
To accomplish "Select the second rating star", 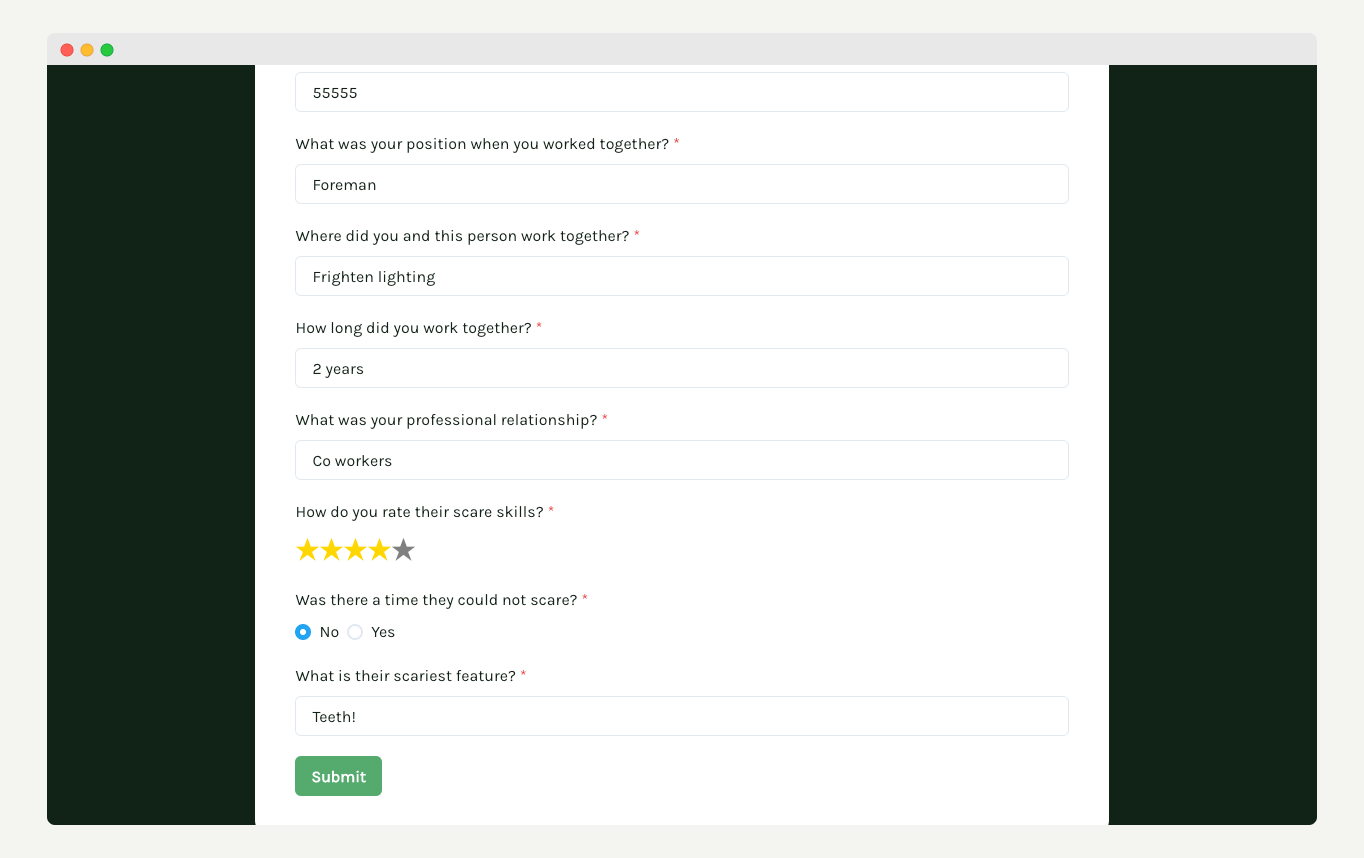I will (x=331, y=550).
